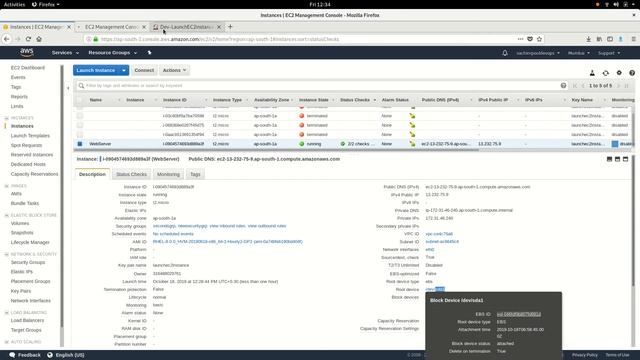Toggle the select-all instances checkbox
The image size is (640, 360).
point(80,100)
